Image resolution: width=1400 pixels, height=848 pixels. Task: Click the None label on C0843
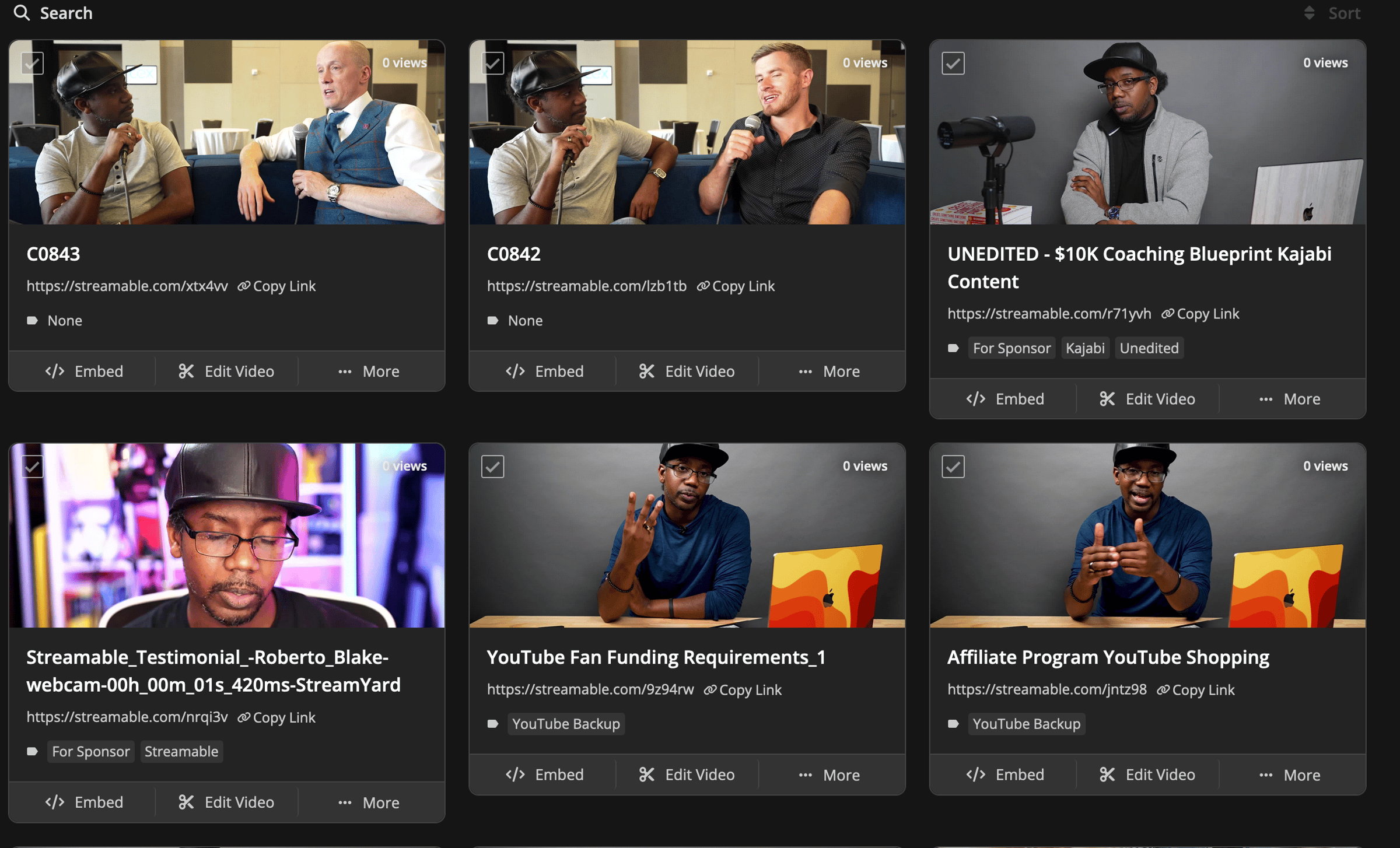click(65, 320)
